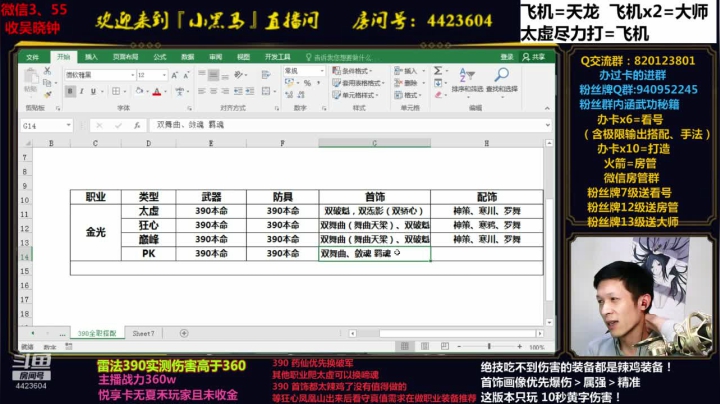Click Delete cells button
This screenshot has height=404, width=720.
tap(405, 83)
